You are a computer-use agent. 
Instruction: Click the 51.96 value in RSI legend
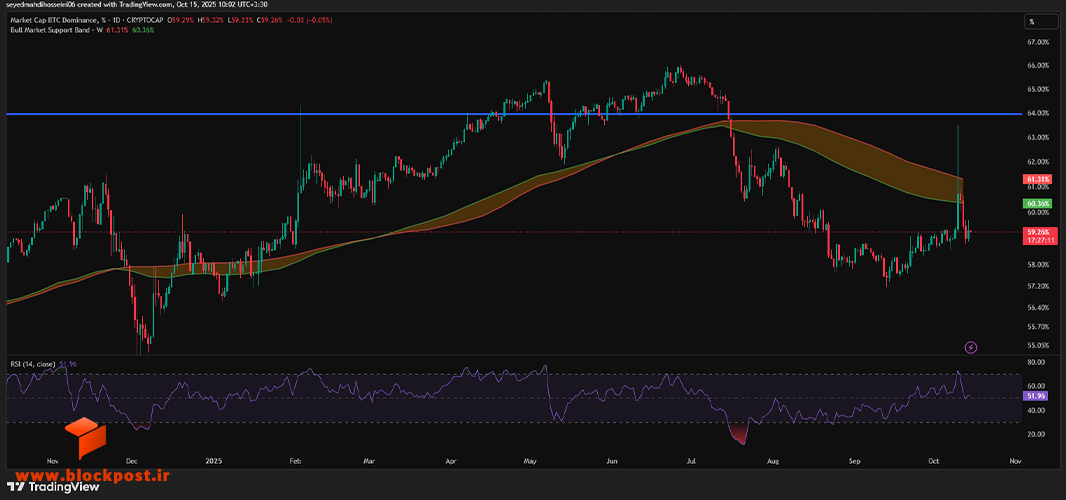[x=68, y=365]
